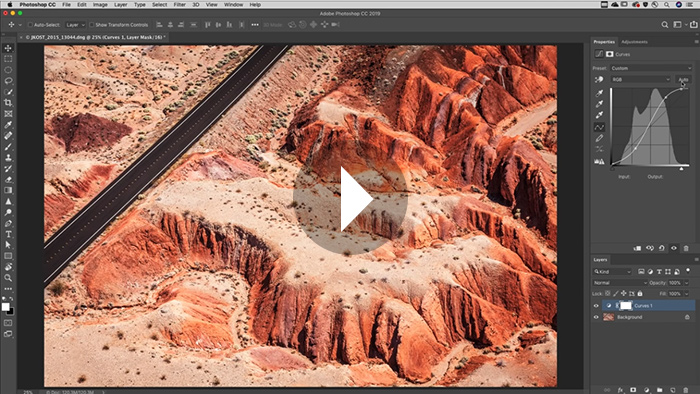Click the clip to layer icon in Properties
Screen dimensions: 700x394
[x=637, y=248]
